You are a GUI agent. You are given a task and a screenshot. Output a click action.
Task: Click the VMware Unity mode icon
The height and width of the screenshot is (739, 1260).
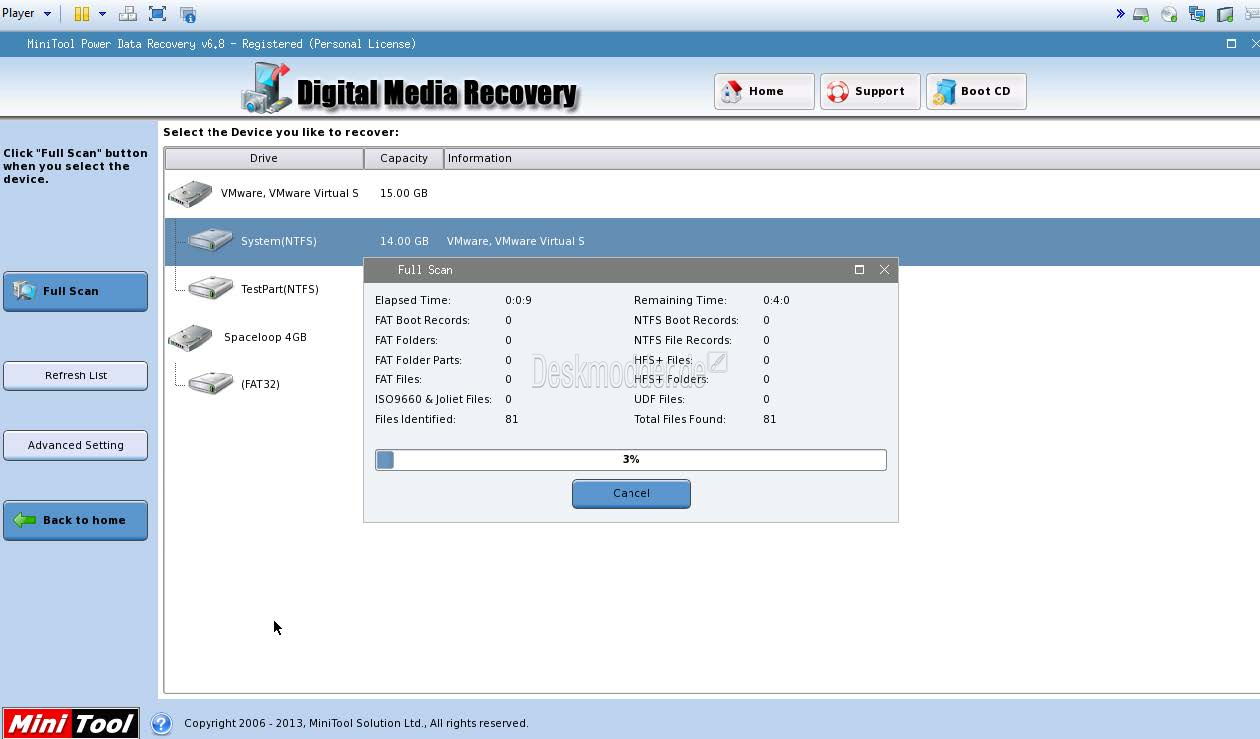(x=188, y=14)
